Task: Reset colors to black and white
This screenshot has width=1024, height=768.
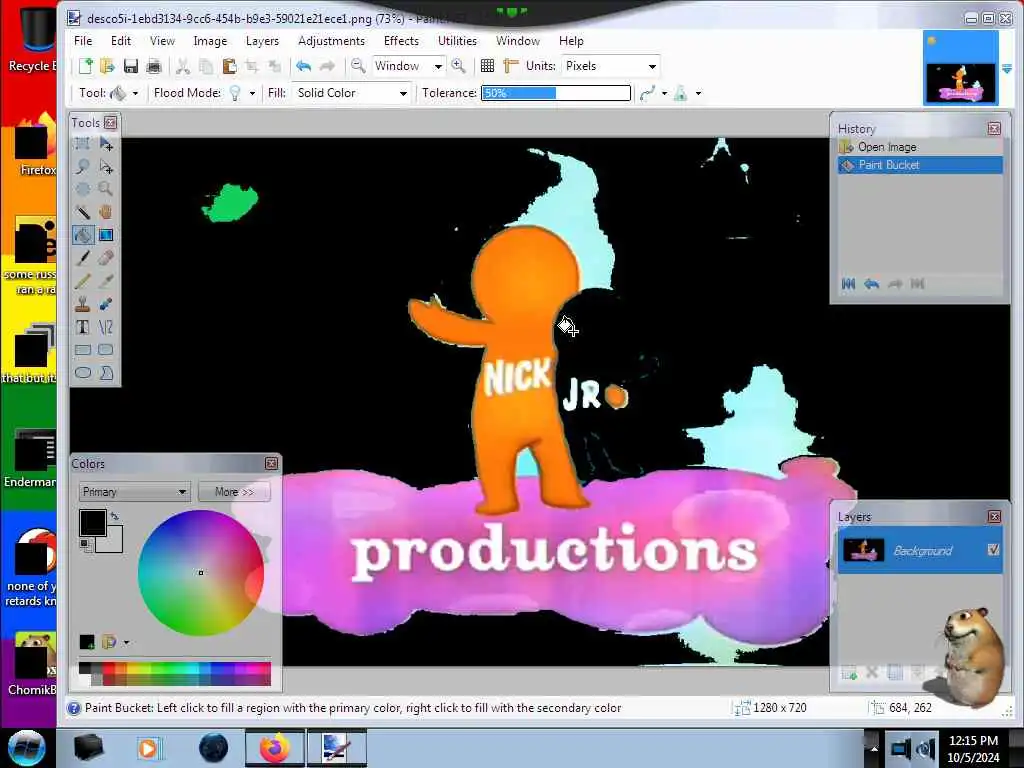Action: [84, 544]
